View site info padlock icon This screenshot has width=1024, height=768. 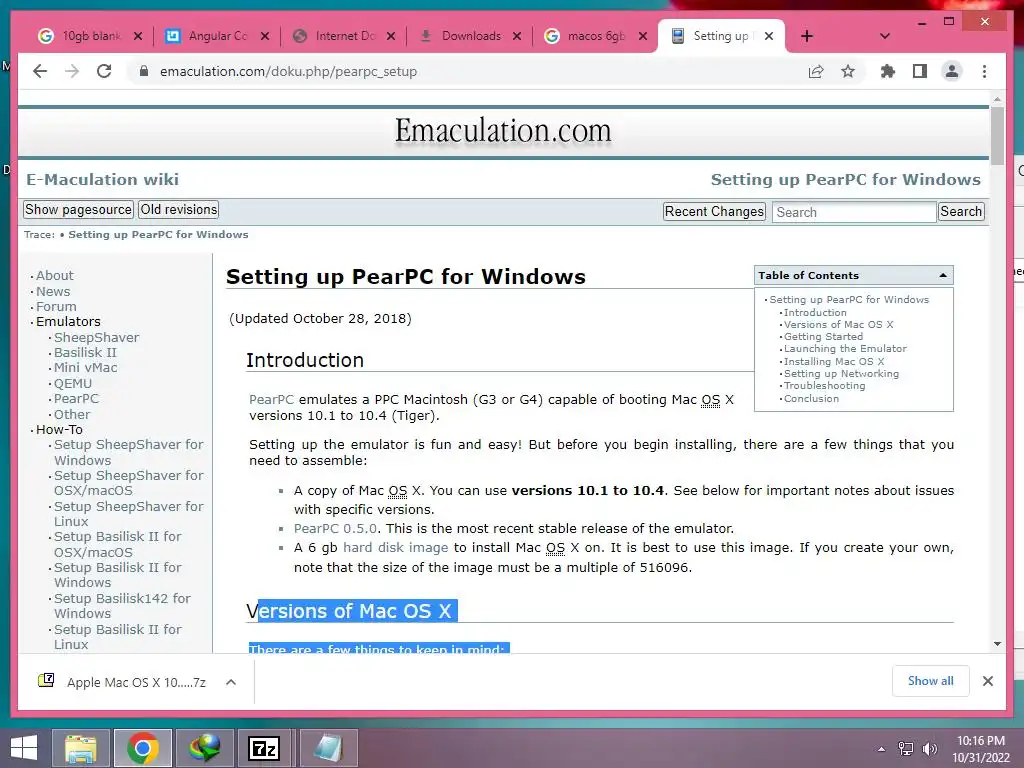click(144, 71)
